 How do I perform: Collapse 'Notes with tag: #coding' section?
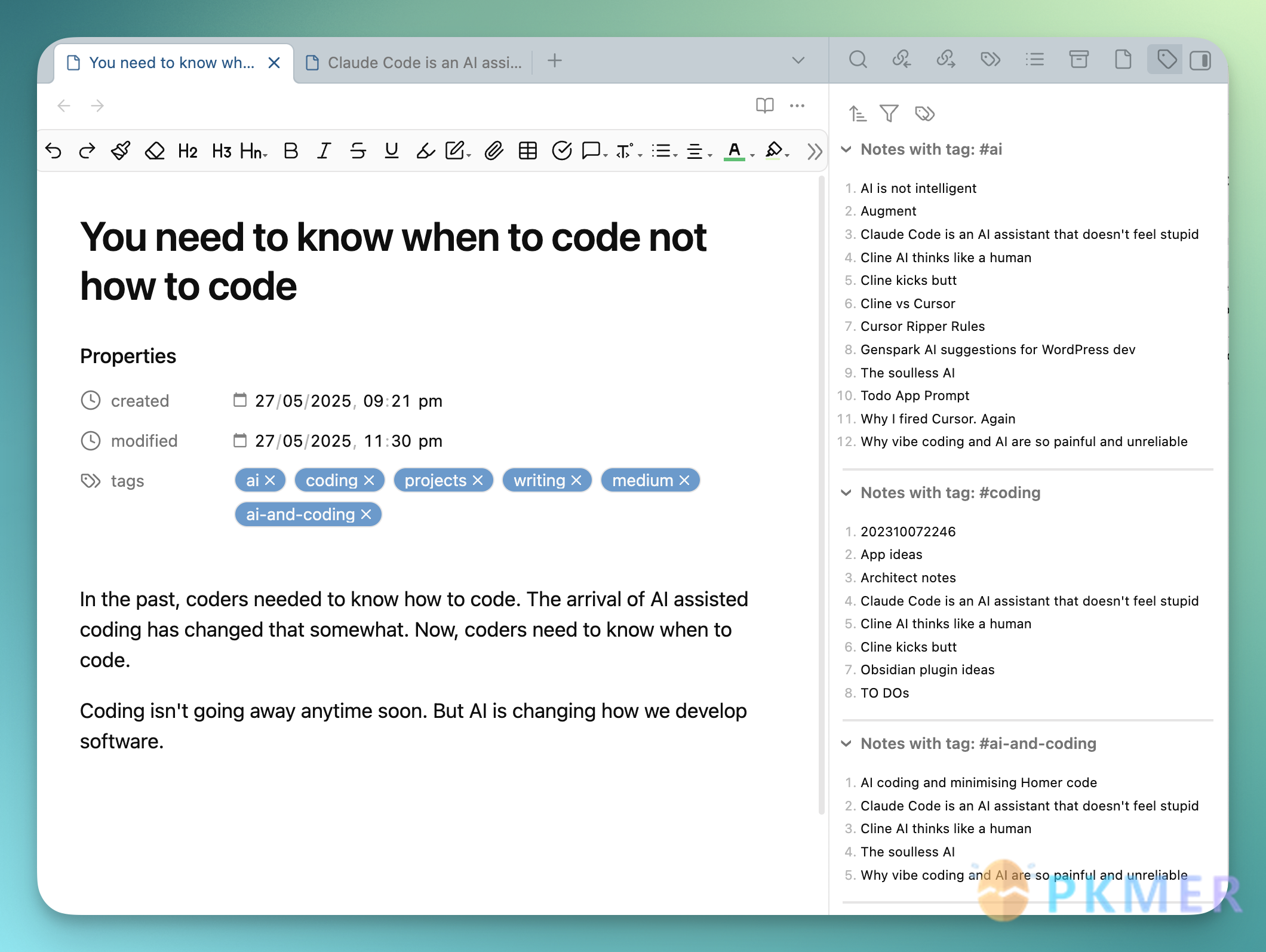[x=846, y=493]
